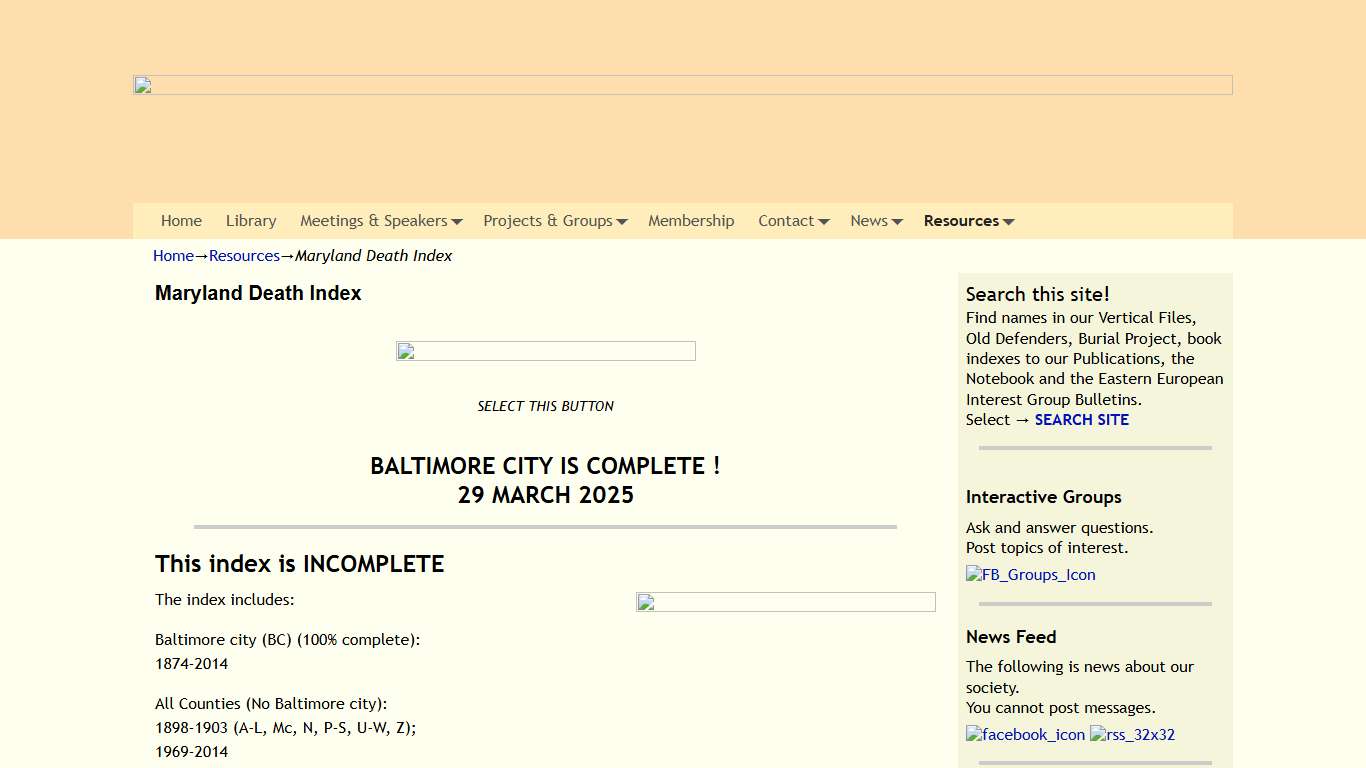This screenshot has width=1366, height=768.
Task: Open the Projects & Groups dropdown
Action: click(555, 220)
